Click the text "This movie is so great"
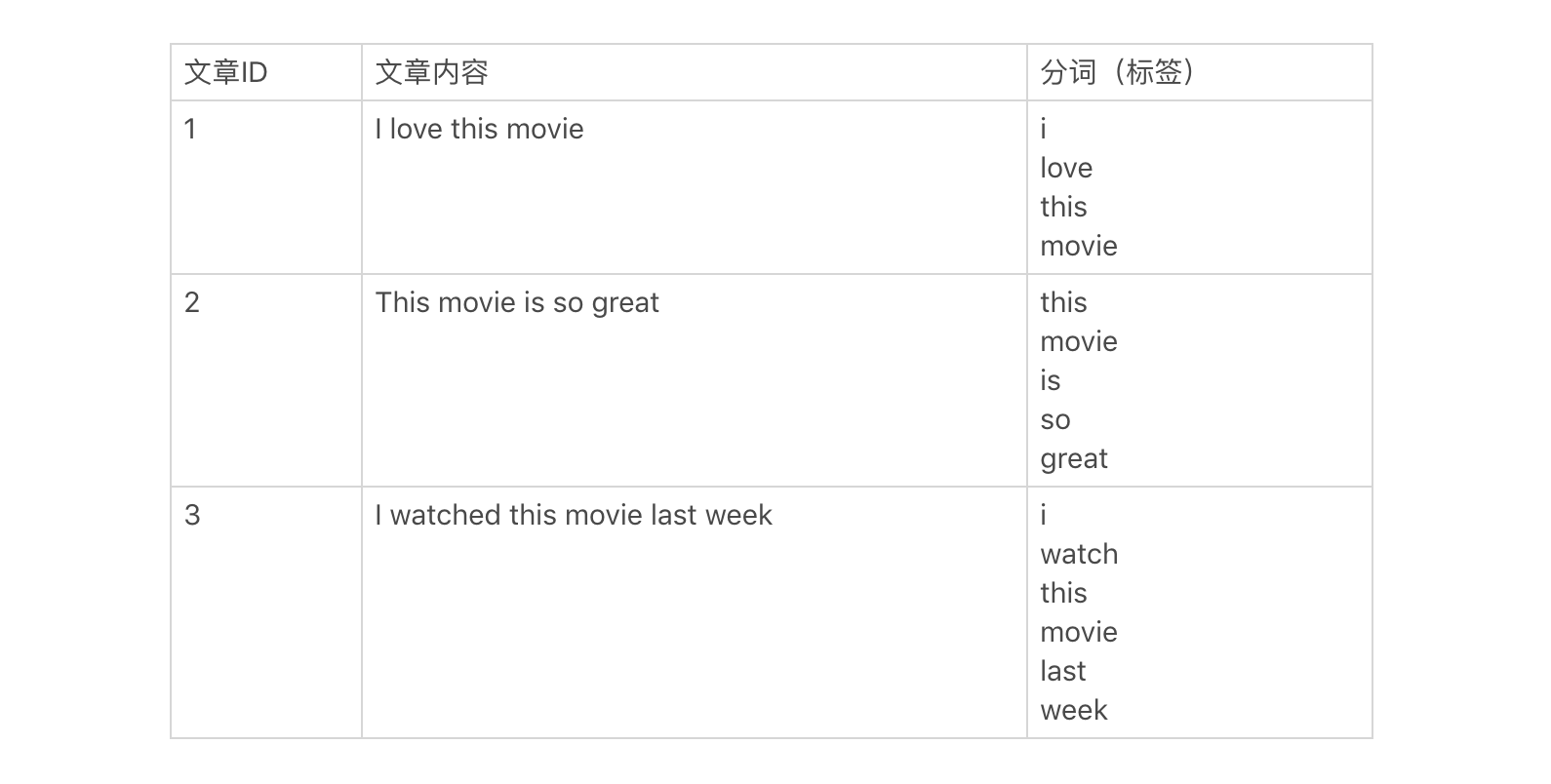The width and height of the screenshot is (1551, 784). pos(517,302)
